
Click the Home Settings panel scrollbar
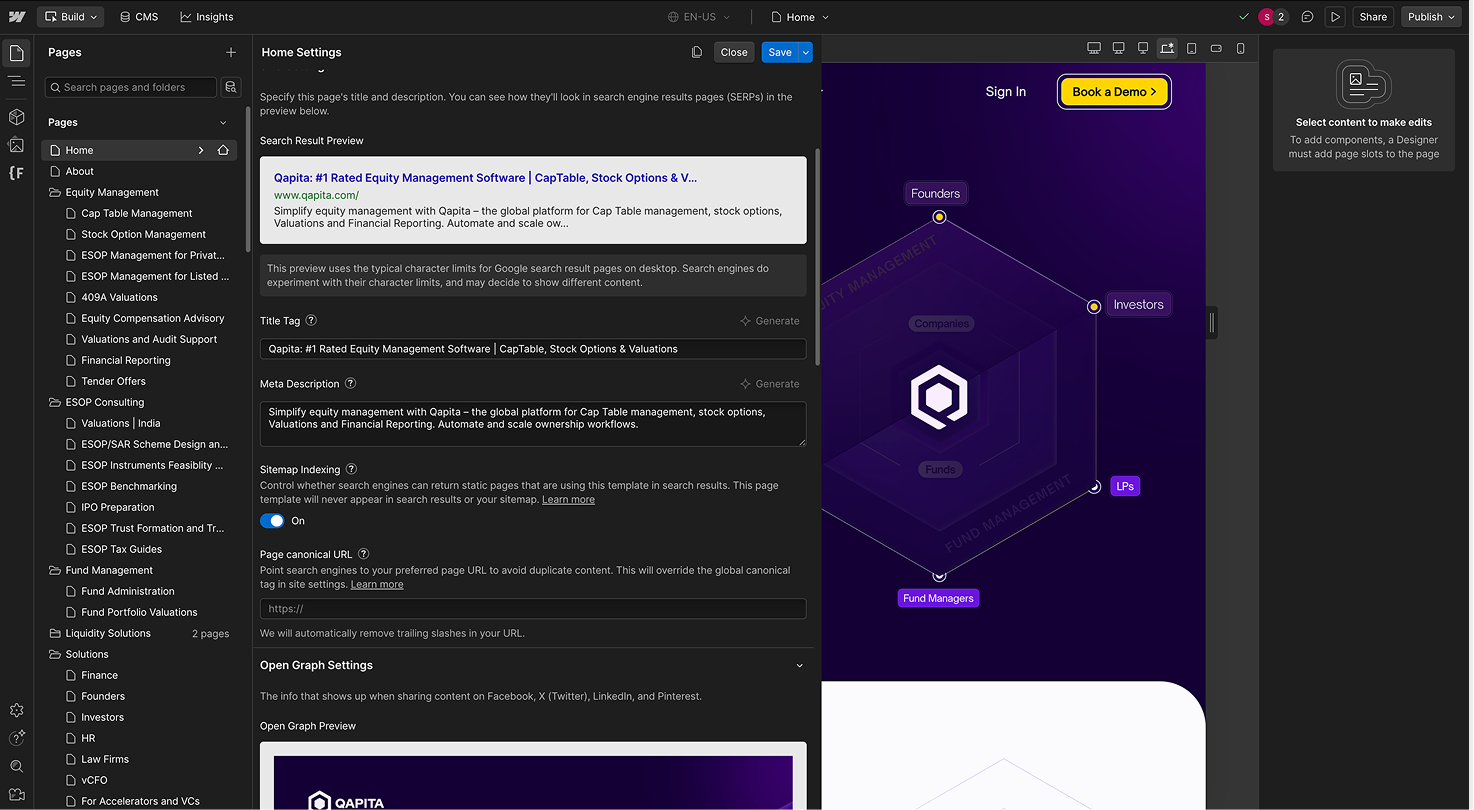tap(817, 257)
